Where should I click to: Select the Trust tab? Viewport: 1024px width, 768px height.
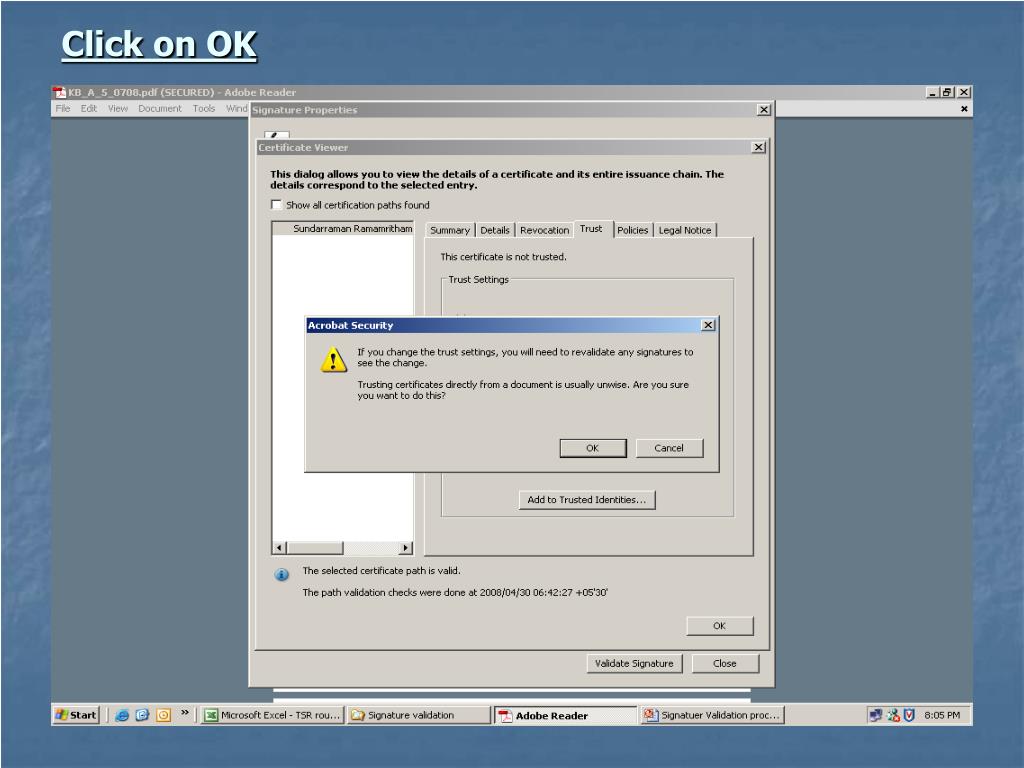point(591,229)
